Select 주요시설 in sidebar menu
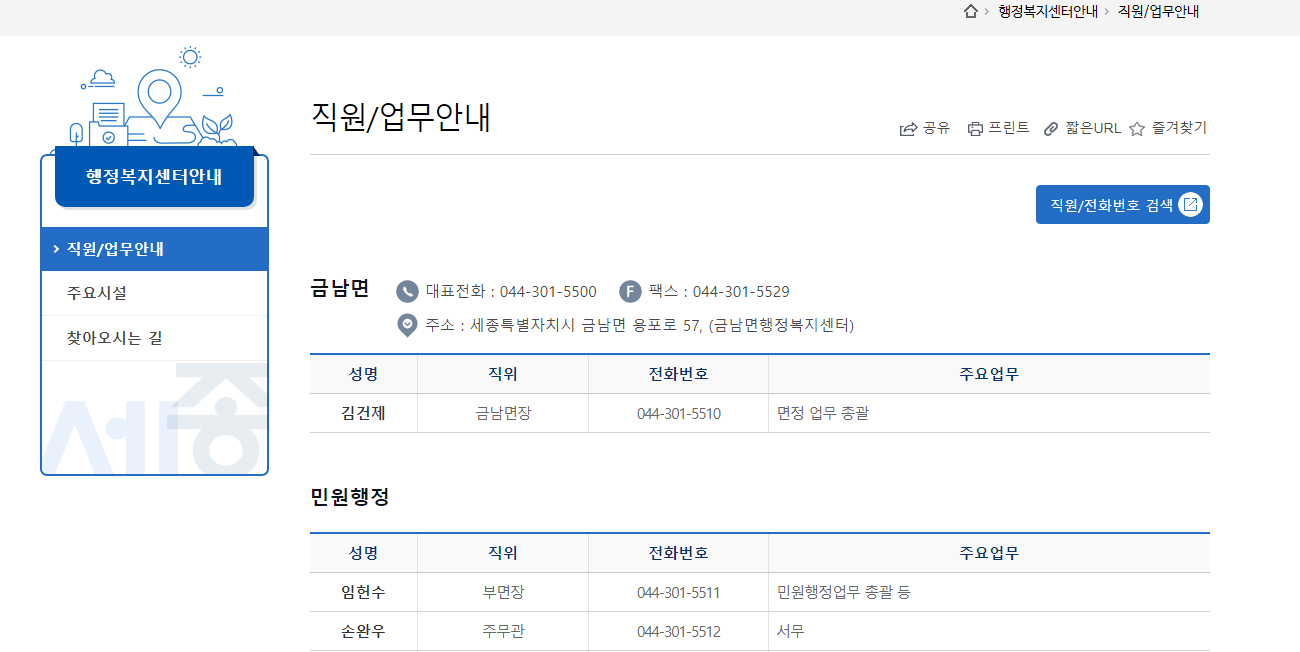This screenshot has height=652, width=1300. (155, 293)
